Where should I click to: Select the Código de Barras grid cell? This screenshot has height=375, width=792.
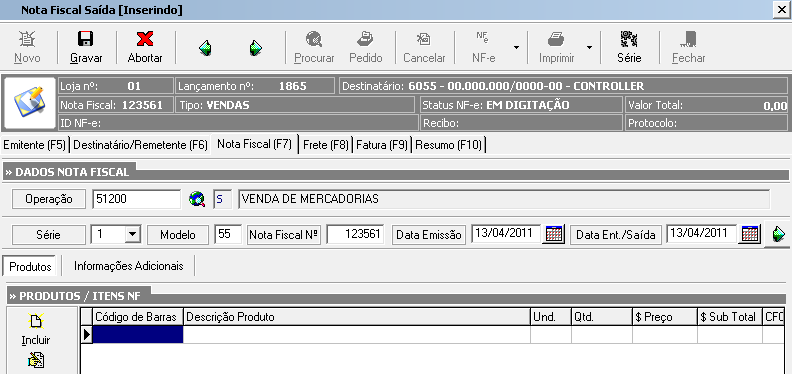(x=138, y=335)
